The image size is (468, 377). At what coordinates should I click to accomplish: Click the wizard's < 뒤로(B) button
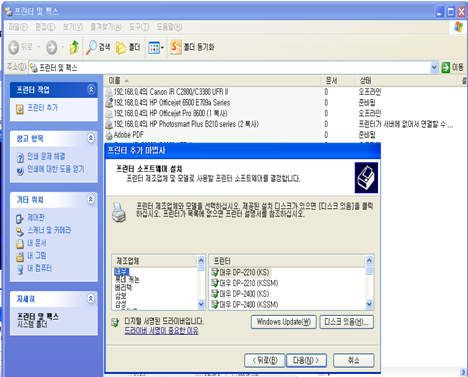(x=265, y=360)
